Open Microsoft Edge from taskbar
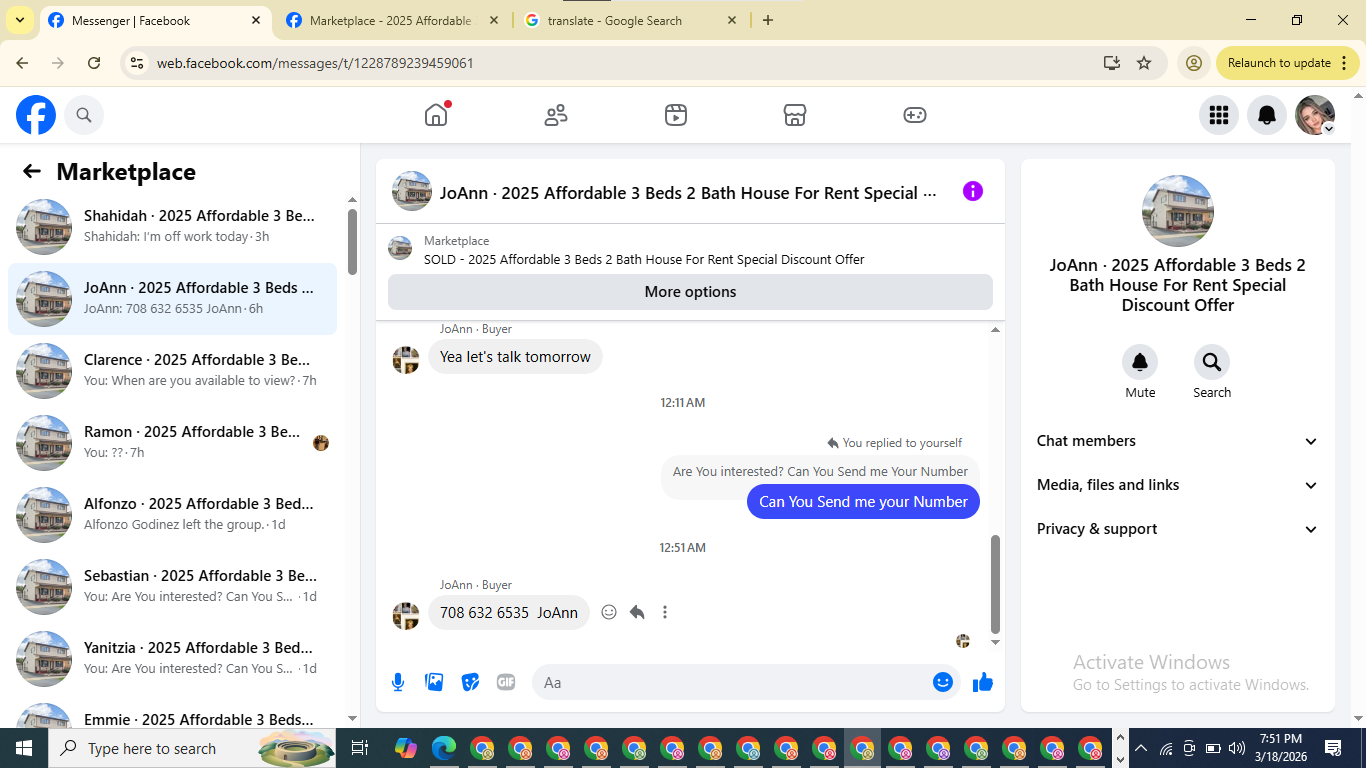 tap(444, 748)
